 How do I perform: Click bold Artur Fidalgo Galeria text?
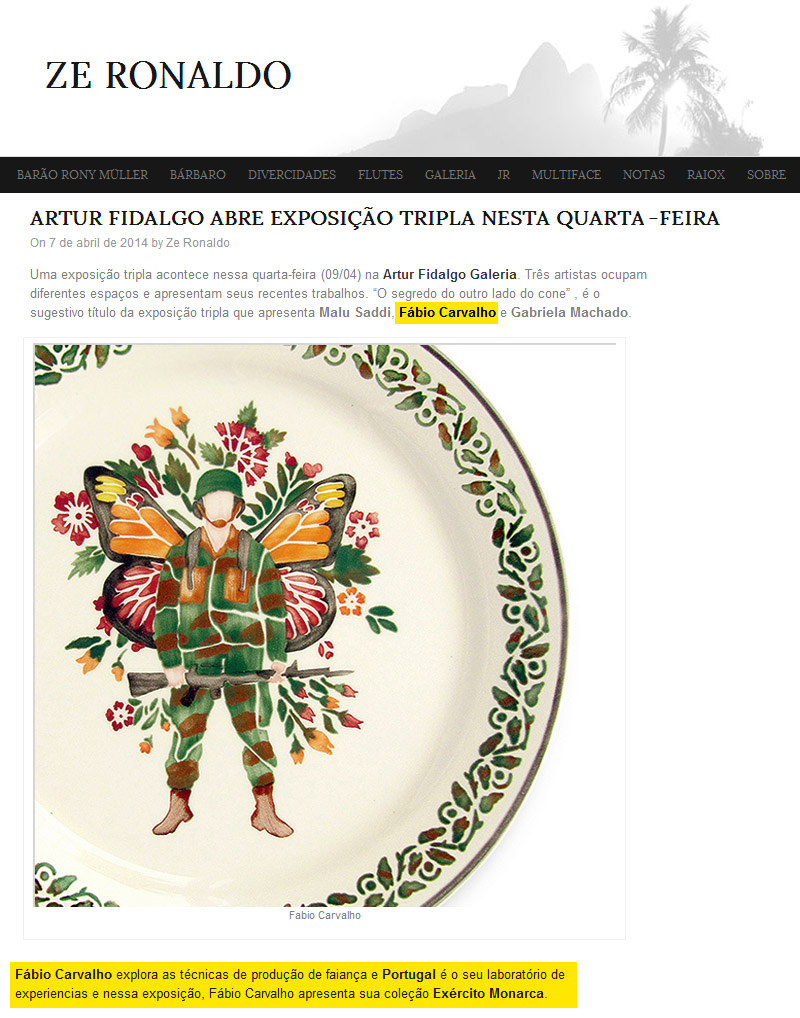pos(450,275)
